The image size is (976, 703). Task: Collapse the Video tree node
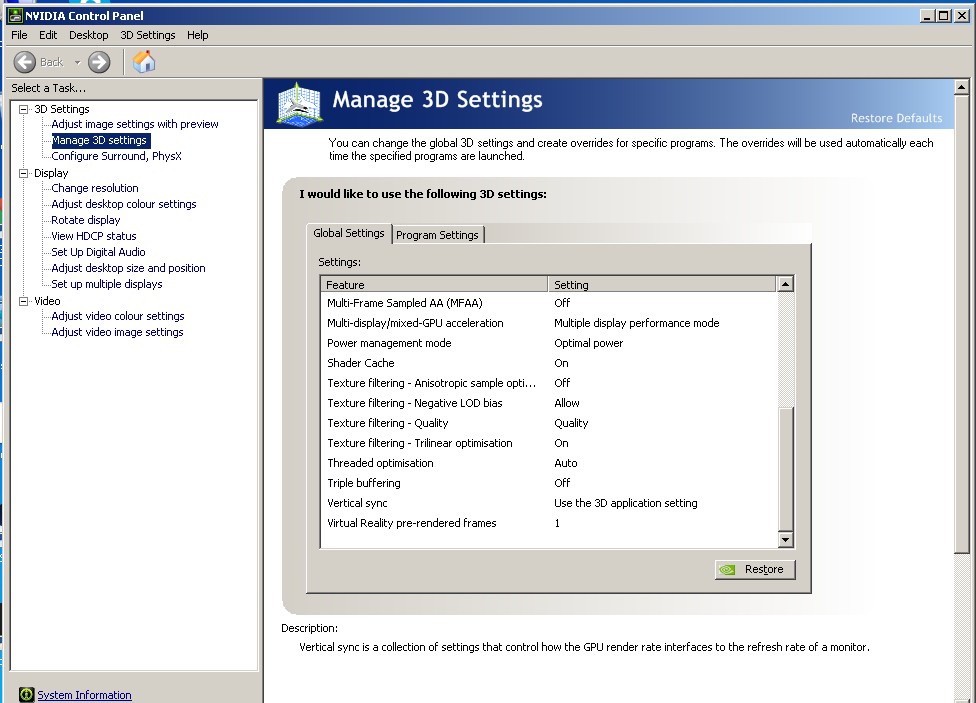click(x=24, y=301)
